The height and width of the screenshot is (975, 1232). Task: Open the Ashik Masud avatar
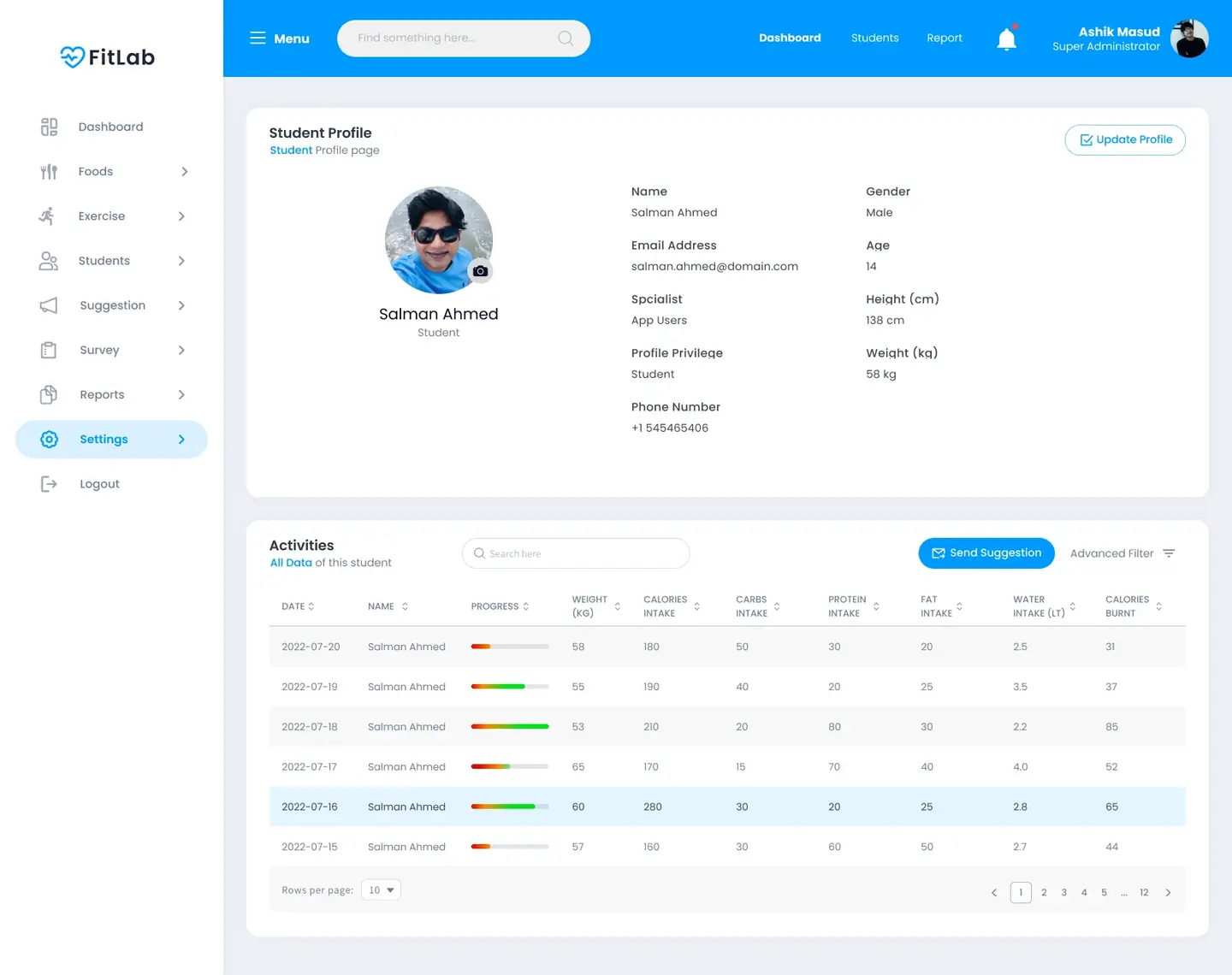pos(1189,38)
